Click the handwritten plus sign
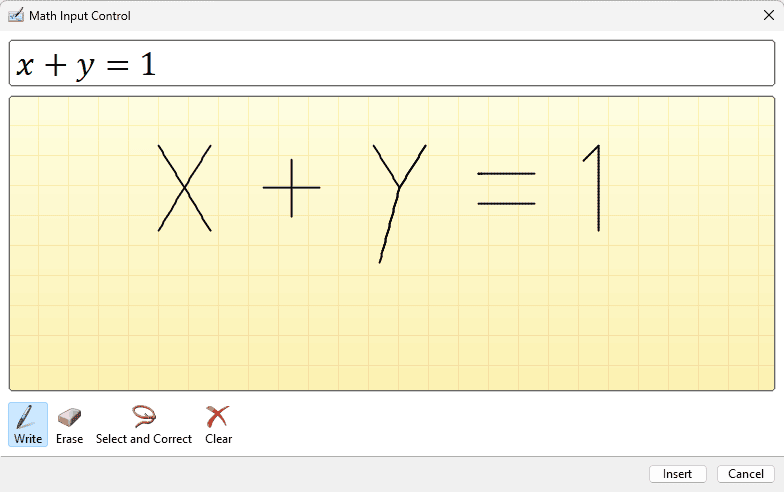This screenshot has width=784, height=492. click(x=292, y=188)
